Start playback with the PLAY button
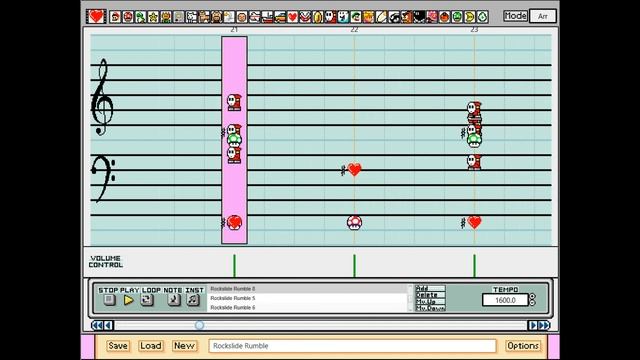 [x=129, y=300]
